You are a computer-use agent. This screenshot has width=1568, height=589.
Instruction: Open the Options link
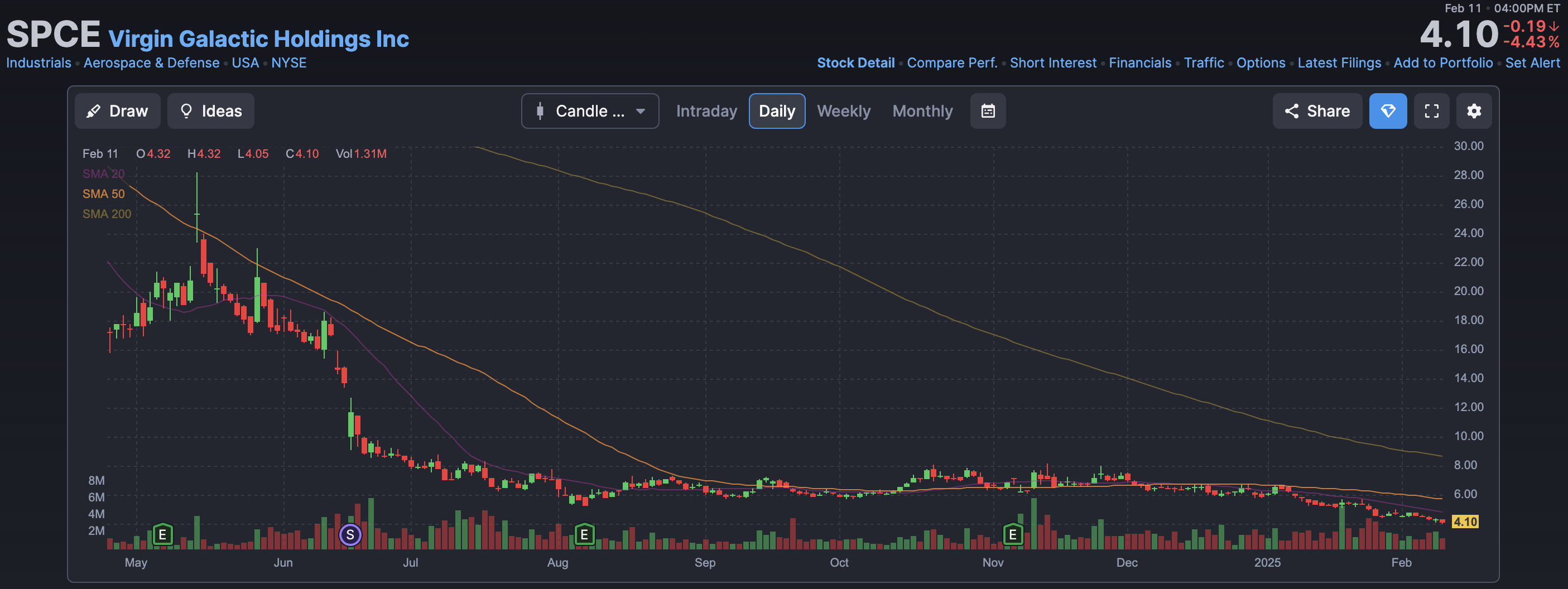tap(1261, 62)
